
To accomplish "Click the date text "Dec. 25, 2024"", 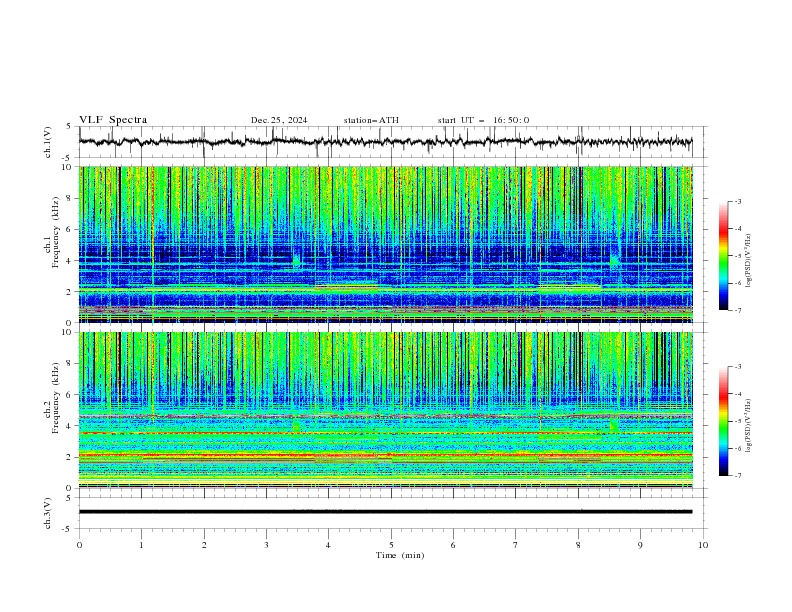I will [x=279, y=120].
